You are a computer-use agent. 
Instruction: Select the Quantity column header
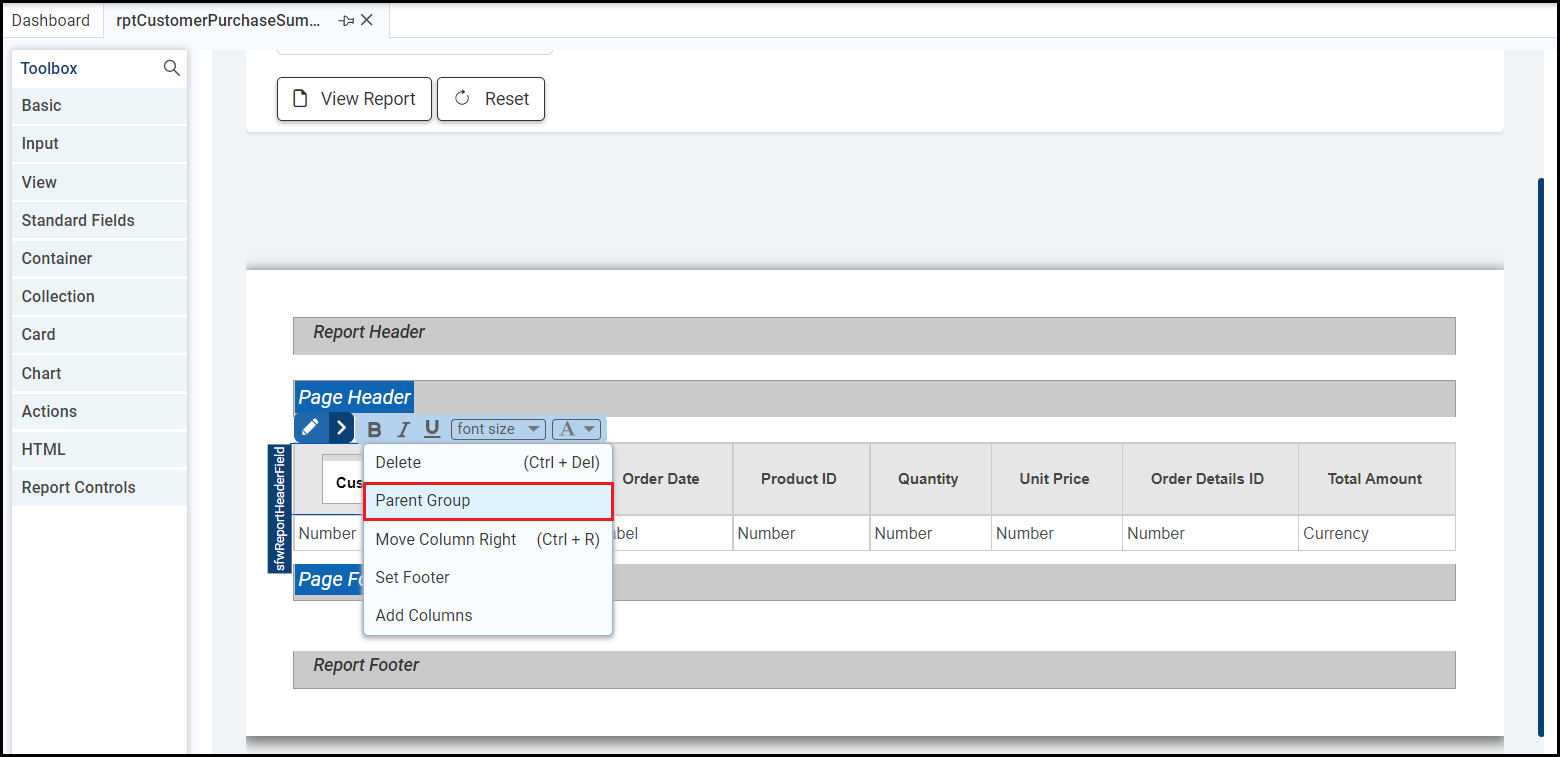930,479
